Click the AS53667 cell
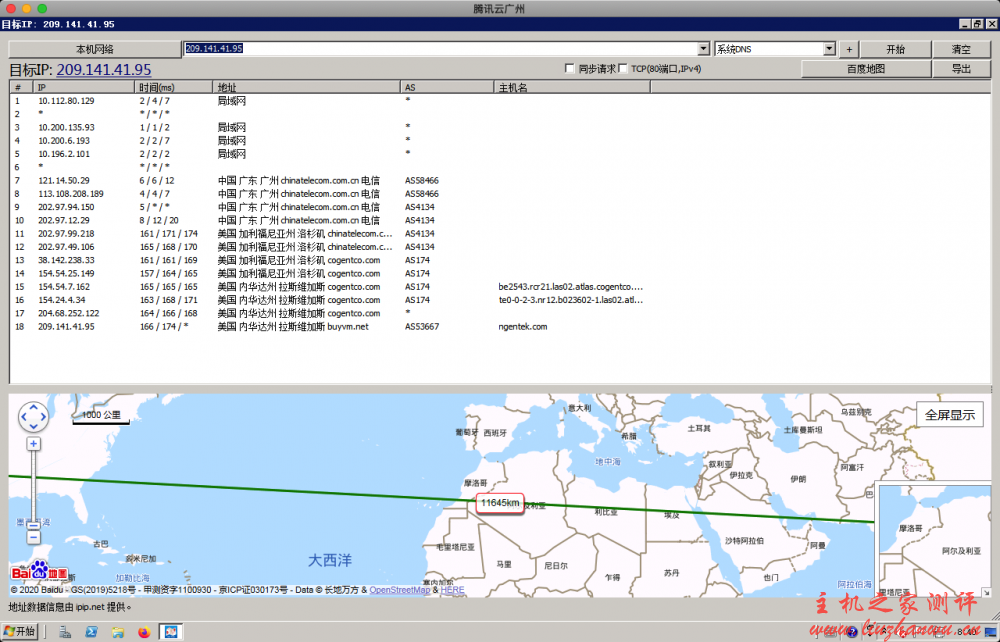This screenshot has height=642, width=1000. [x=422, y=326]
